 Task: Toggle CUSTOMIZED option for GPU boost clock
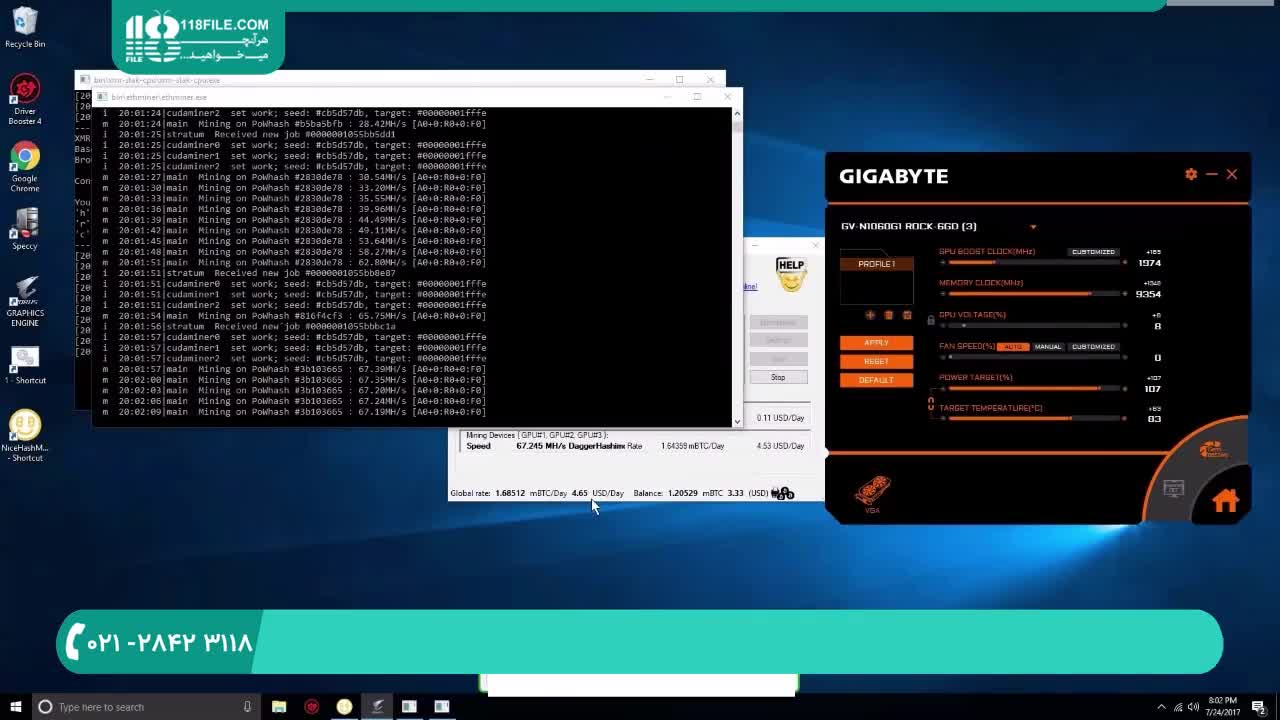[1093, 252]
